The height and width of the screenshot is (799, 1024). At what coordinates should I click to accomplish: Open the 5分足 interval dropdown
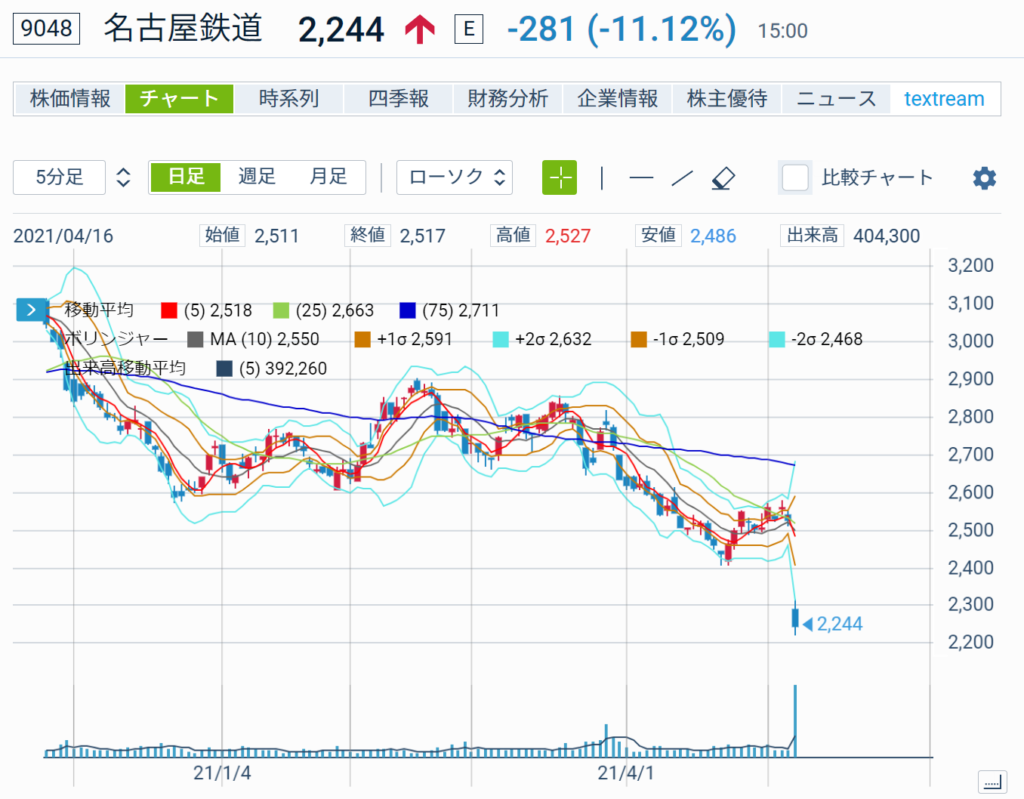(x=58, y=177)
